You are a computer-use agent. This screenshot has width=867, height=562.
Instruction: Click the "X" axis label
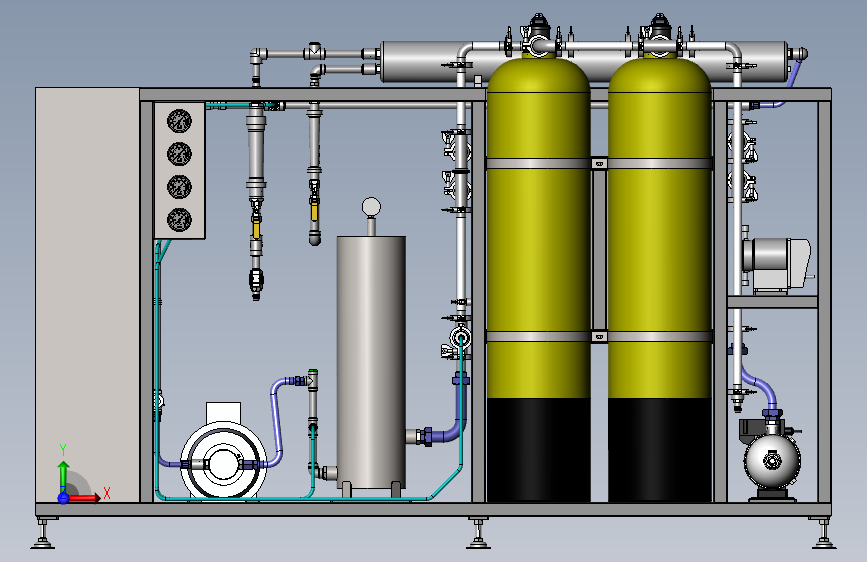[107, 493]
